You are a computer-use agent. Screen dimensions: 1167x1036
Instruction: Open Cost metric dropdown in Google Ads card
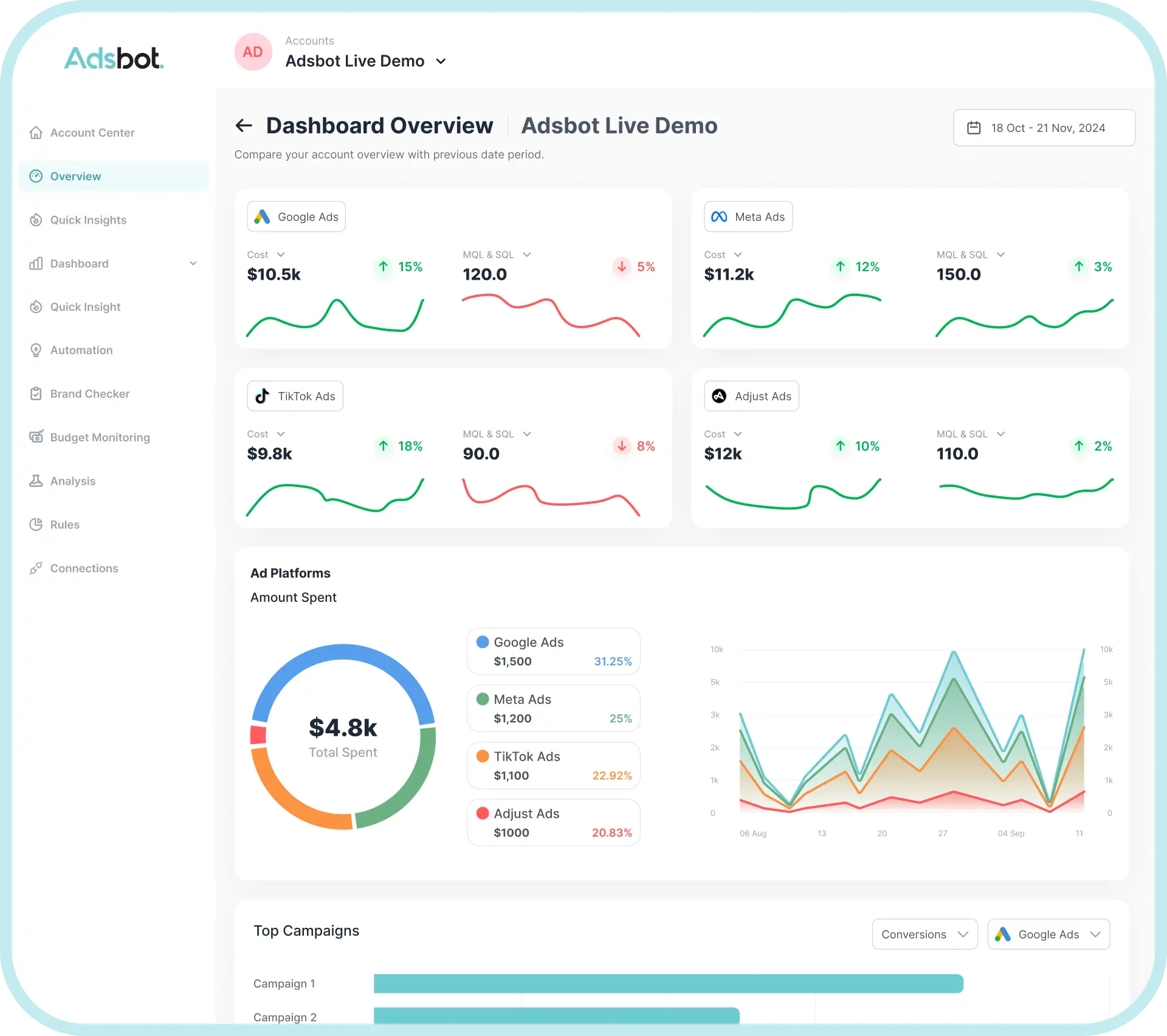(x=266, y=255)
